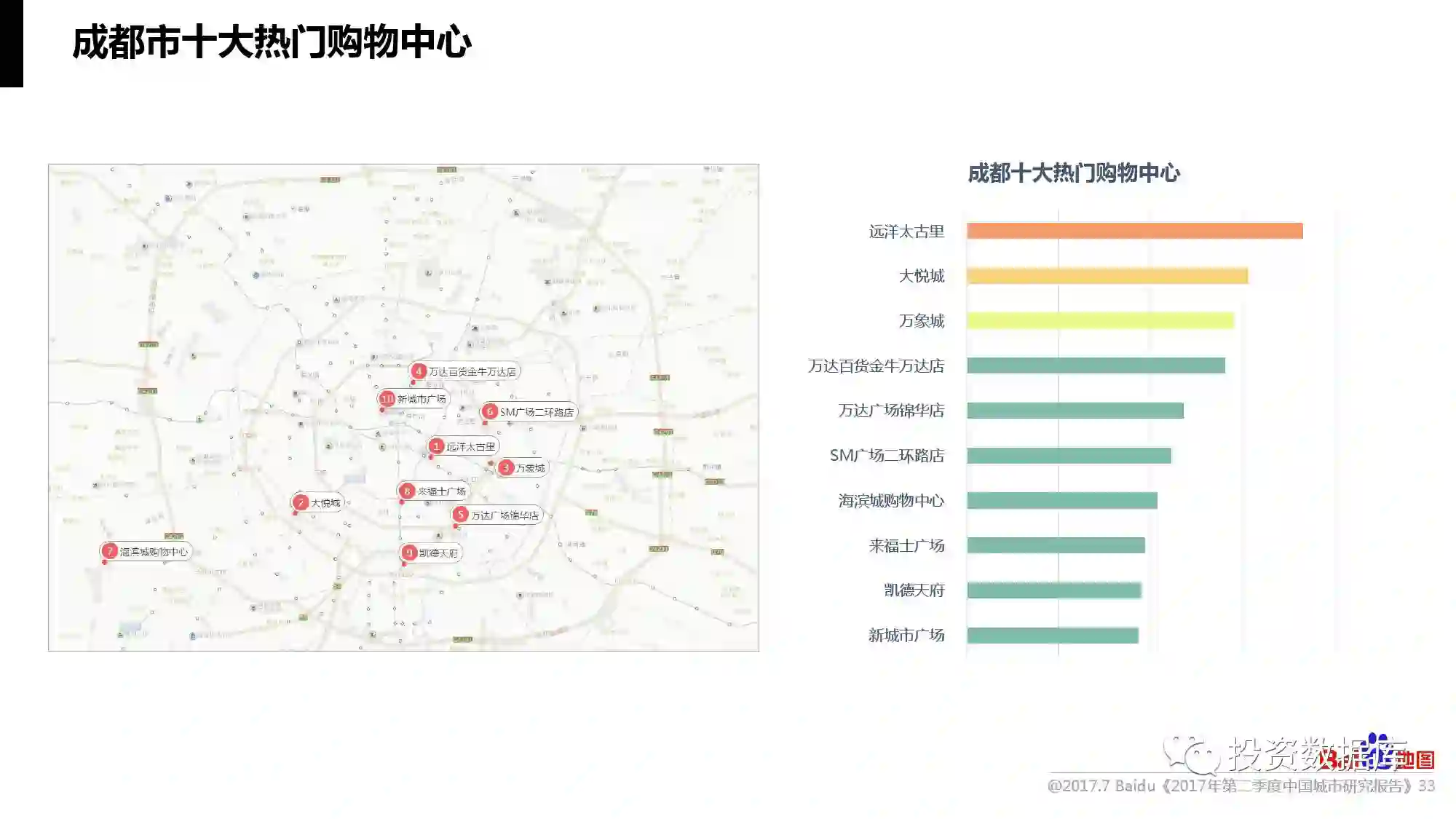The image size is (1456, 819).
Task: Click map marker 10 新城市广场
Action: coord(387,398)
